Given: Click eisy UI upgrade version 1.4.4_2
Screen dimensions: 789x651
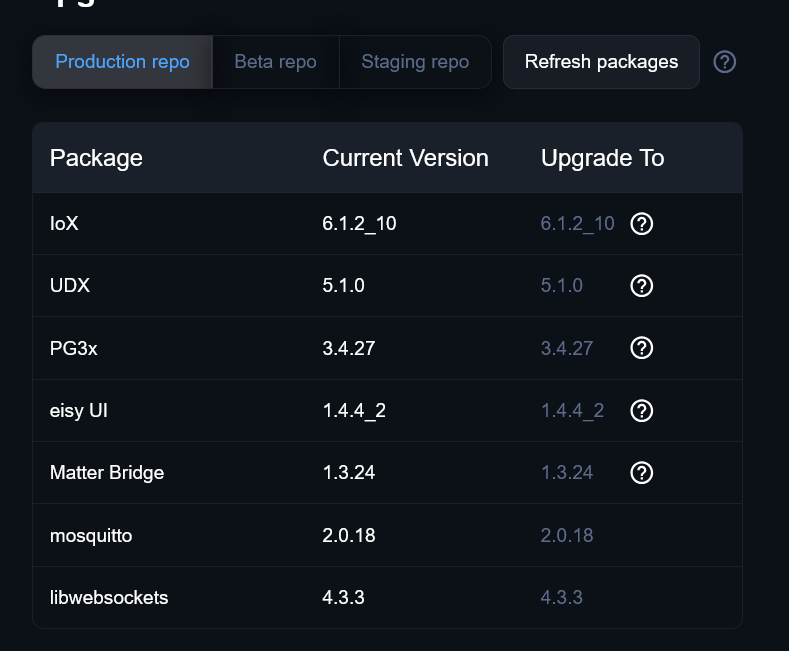Looking at the screenshot, I should tap(572, 411).
